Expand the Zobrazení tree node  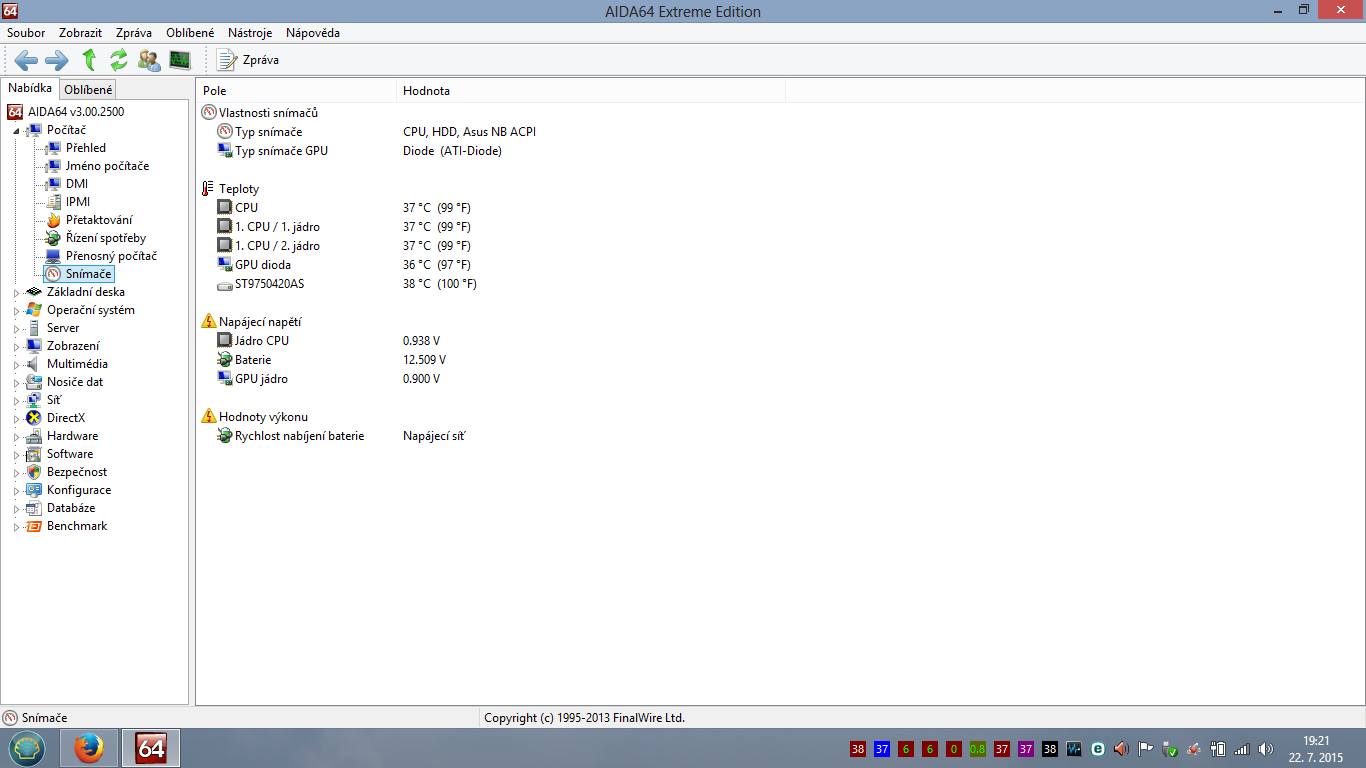pos(16,347)
